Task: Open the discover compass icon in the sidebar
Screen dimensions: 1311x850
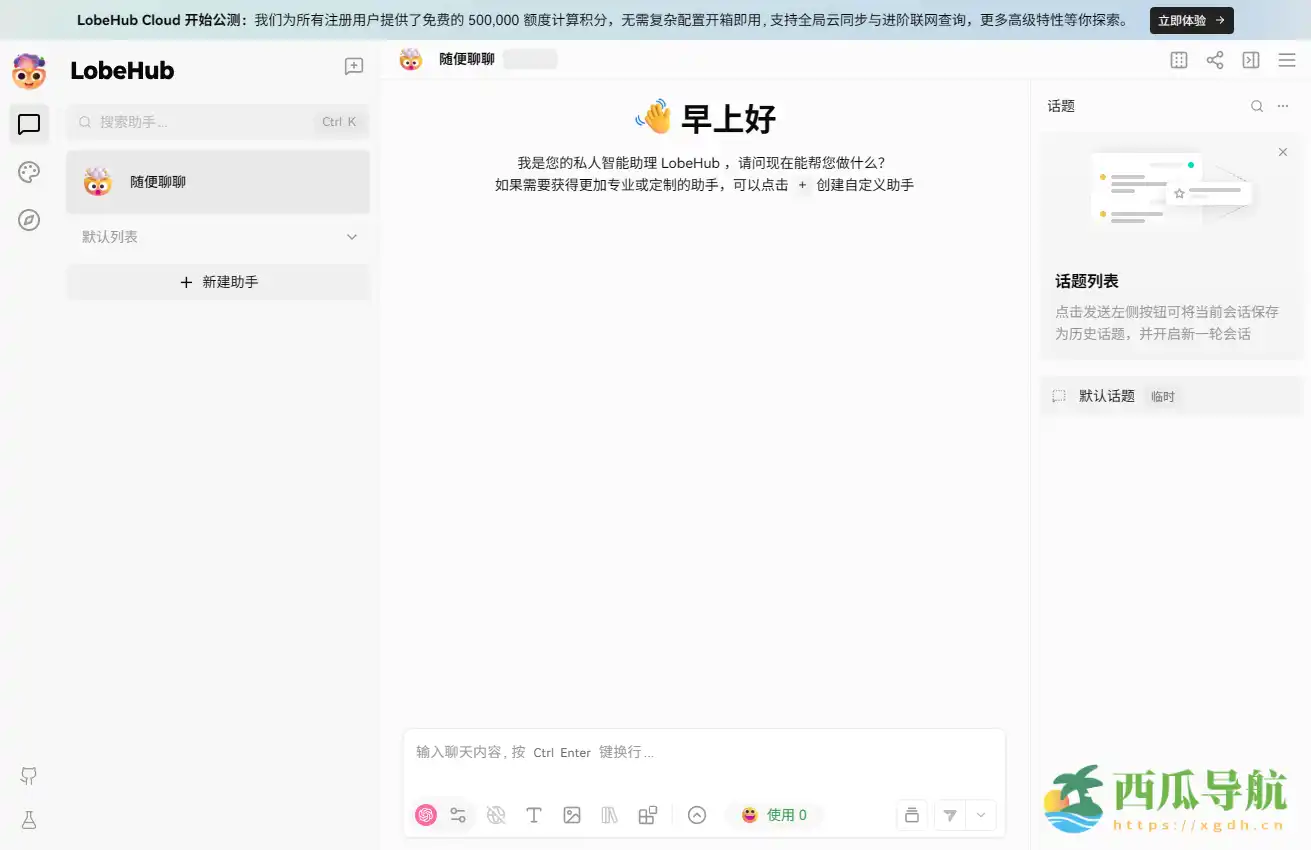Action: tap(29, 220)
